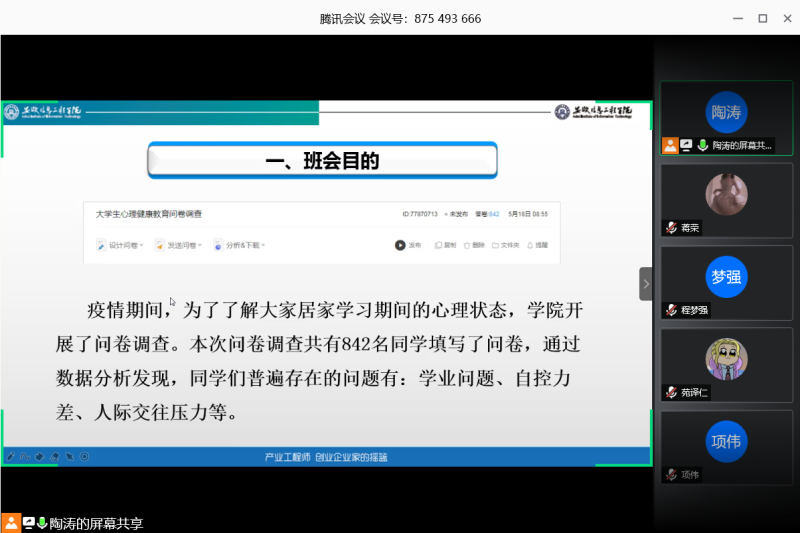
Task: Select the arrow pointer tool in the slide toolbar
Action: 69,456
